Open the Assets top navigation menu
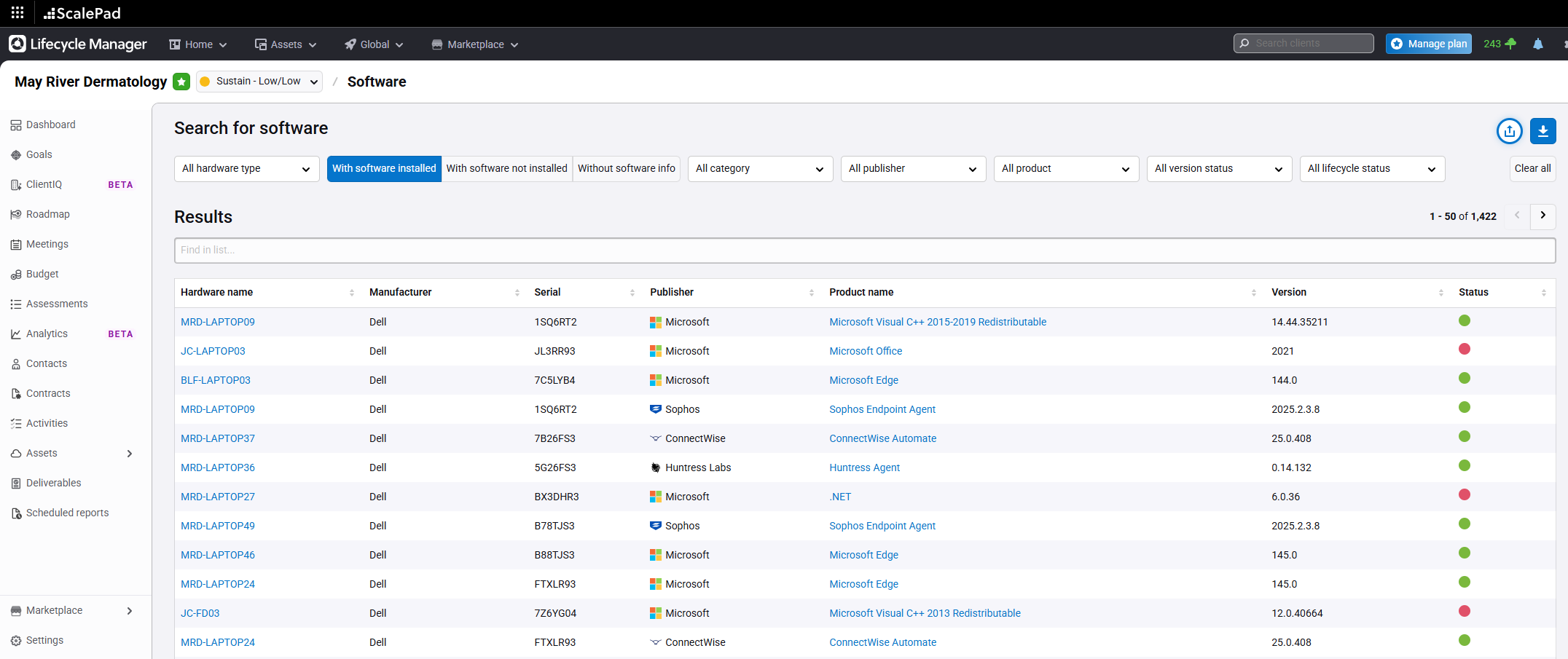This screenshot has width=1568, height=659. click(x=286, y=44)
